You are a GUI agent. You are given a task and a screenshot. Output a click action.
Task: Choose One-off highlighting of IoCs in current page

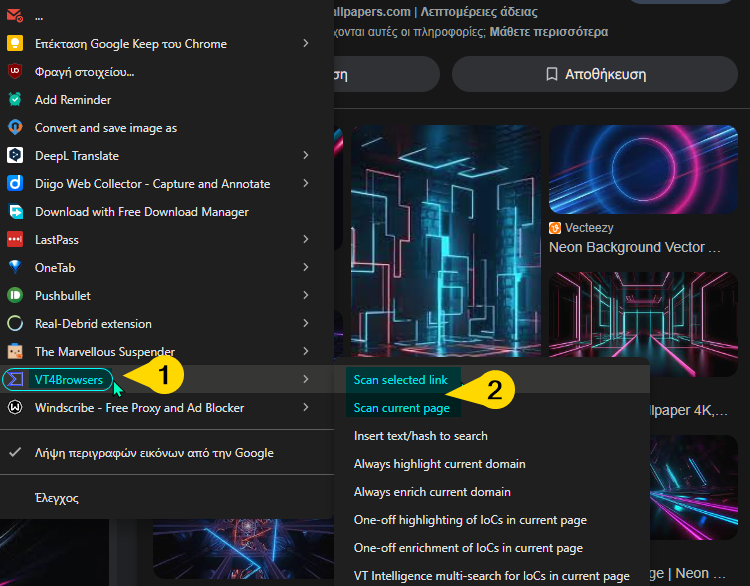click(492, 520)
